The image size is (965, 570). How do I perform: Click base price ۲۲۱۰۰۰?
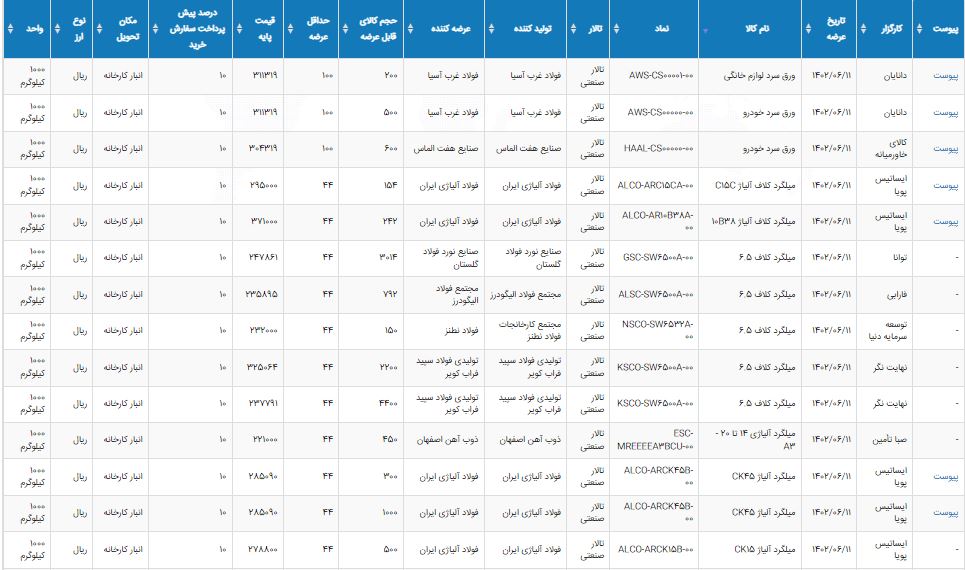(265, 440)
